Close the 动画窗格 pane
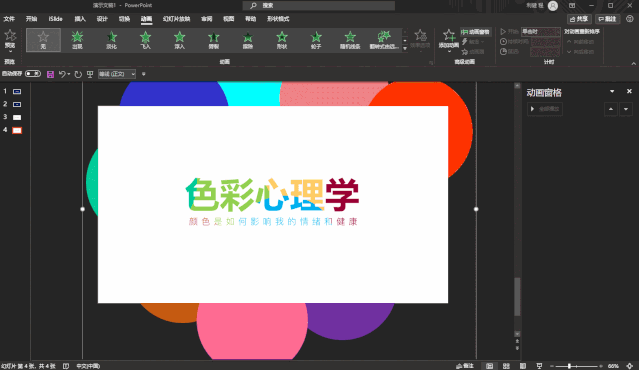 click(629, 91)
